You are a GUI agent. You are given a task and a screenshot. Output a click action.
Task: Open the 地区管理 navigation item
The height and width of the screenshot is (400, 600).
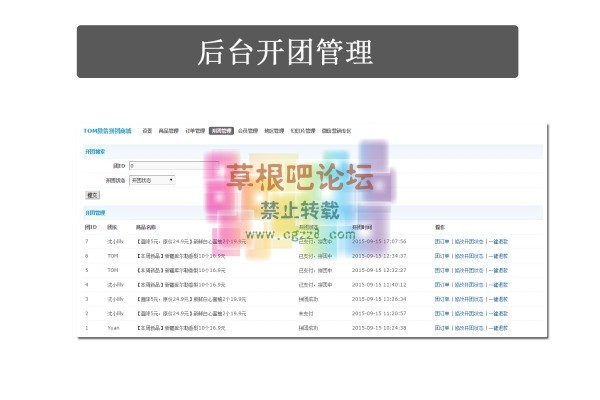[x=274, y=131]
